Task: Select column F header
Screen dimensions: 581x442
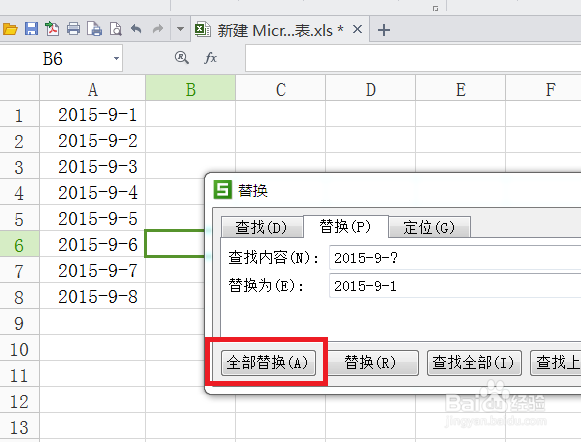Action: 544,89
